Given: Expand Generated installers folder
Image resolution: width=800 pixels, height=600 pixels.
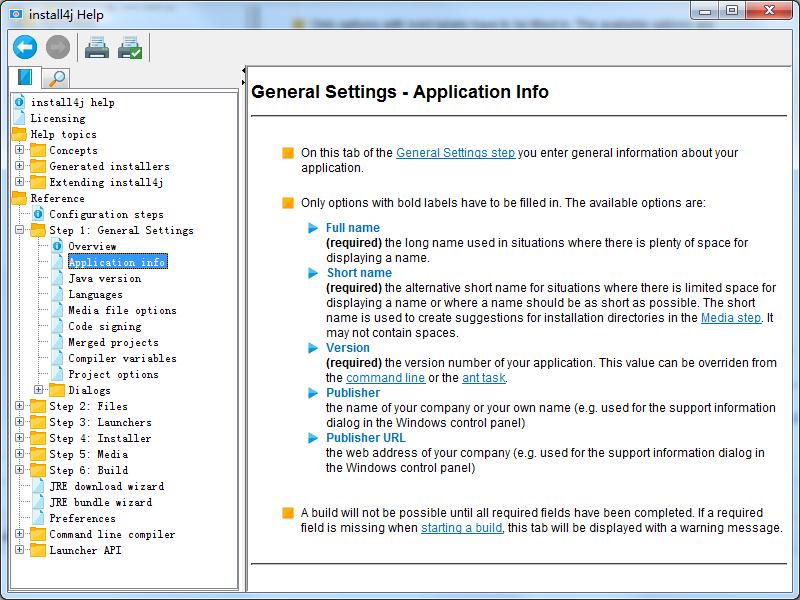Looking at the screenshot, I should tap(19, 165).
